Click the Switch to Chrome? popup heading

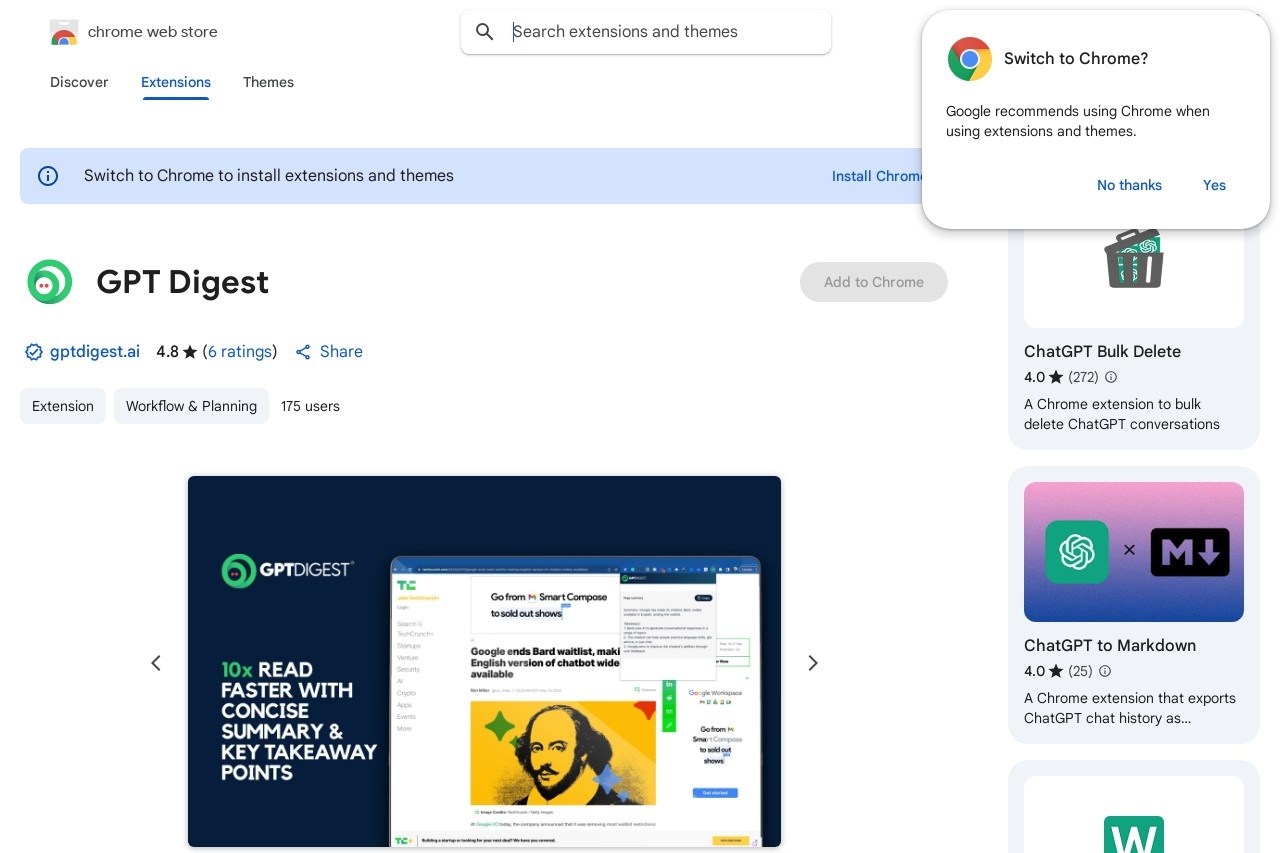coord(1076,59)
